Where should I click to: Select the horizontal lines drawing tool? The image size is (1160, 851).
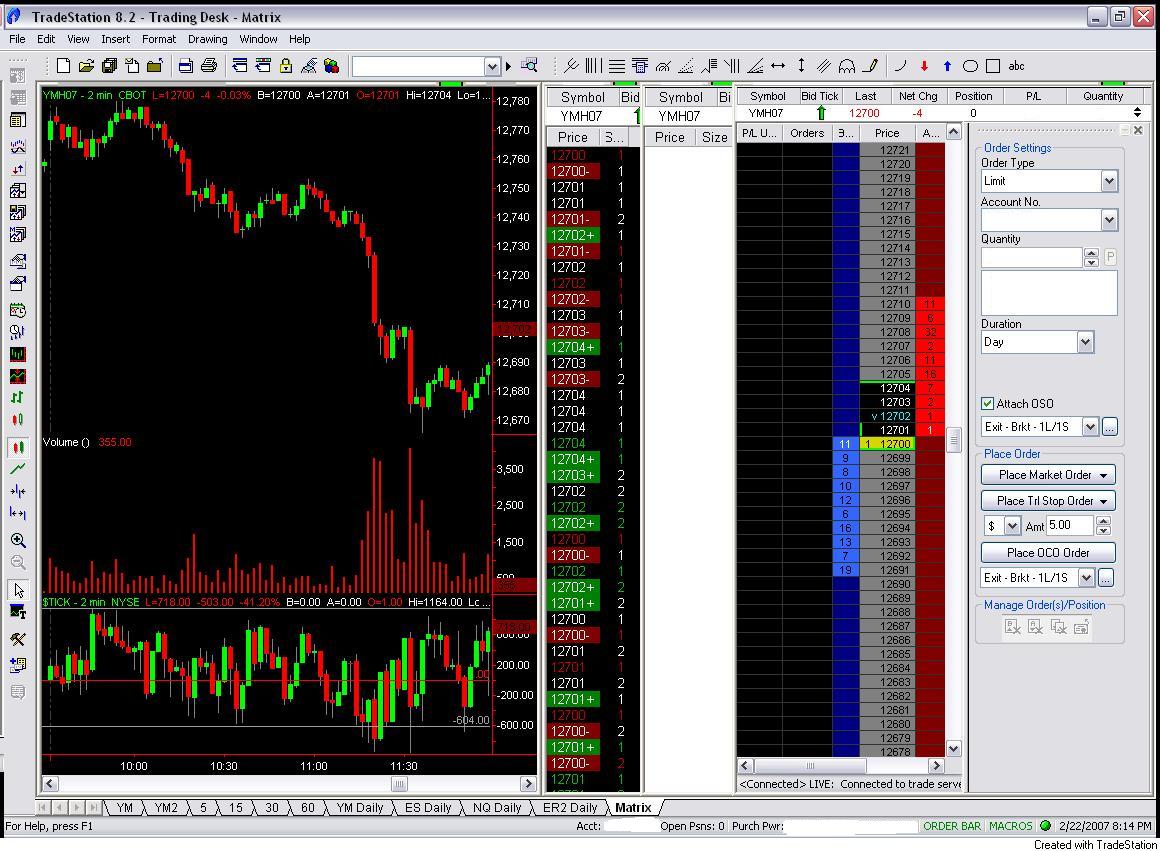coord(616,66)
